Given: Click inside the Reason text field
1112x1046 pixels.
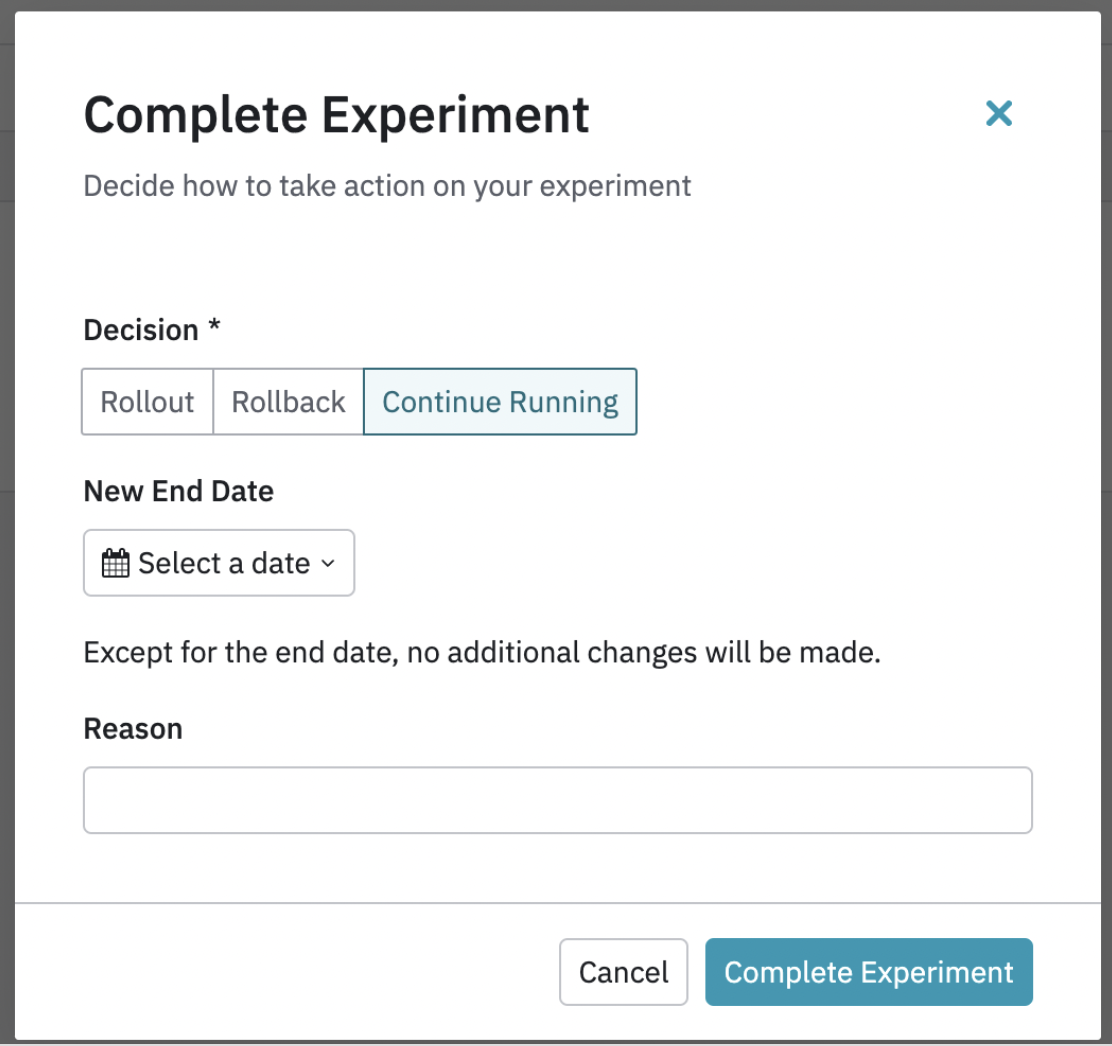Looking at the screenshot, I should pos(557,800).
